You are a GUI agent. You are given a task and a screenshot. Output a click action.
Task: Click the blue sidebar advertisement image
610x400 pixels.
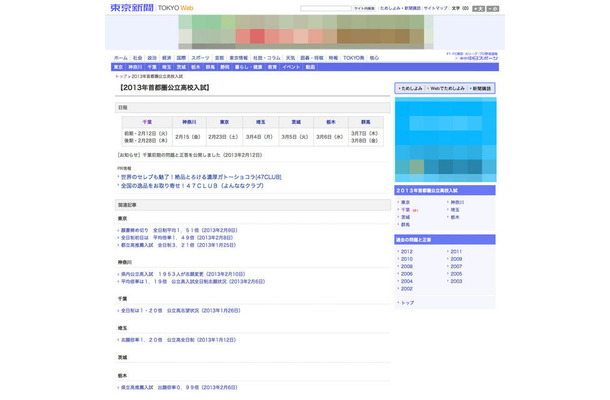(445, 140)
